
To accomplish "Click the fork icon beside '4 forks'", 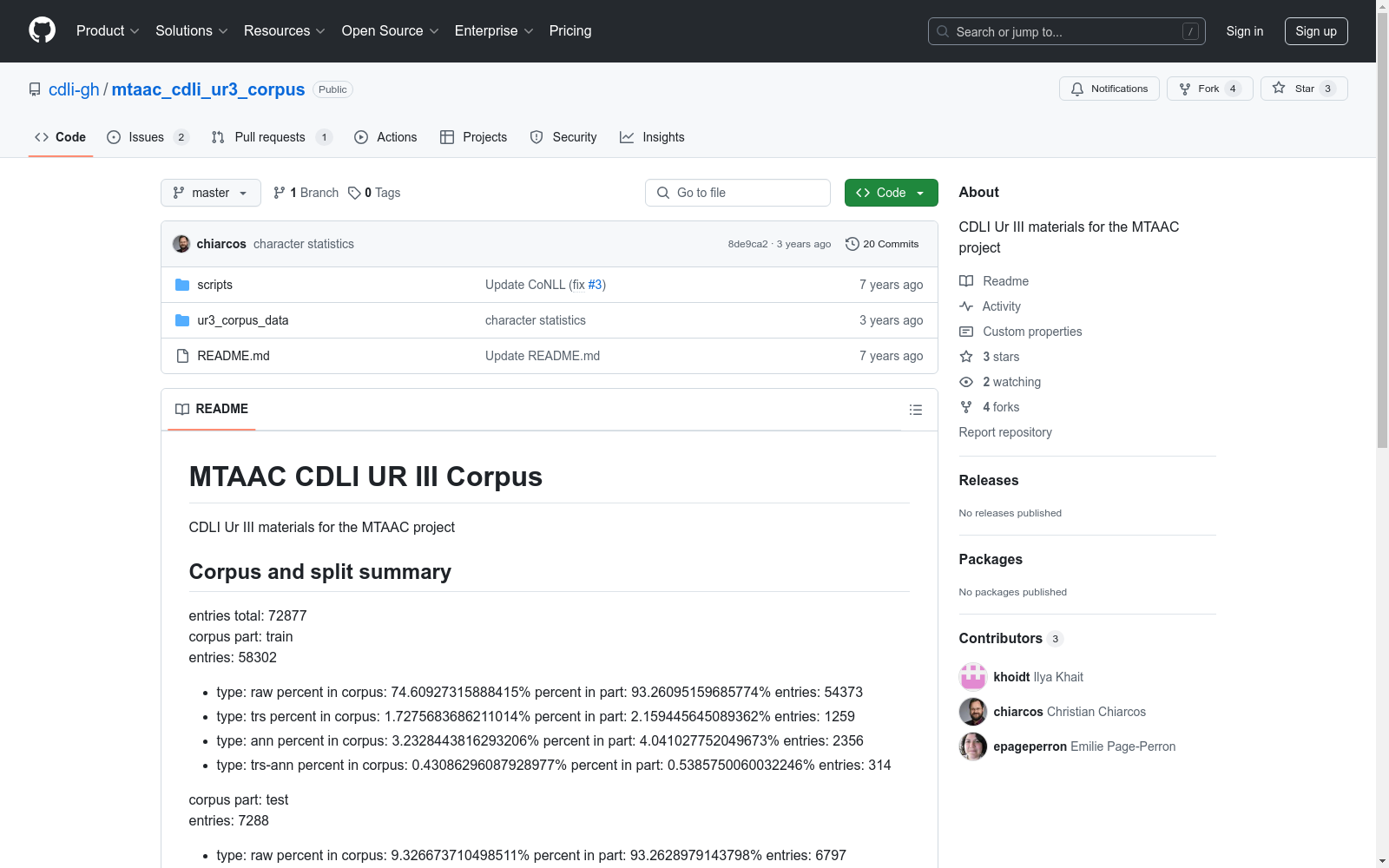I will pyautogui.click(x=966, y=407).
